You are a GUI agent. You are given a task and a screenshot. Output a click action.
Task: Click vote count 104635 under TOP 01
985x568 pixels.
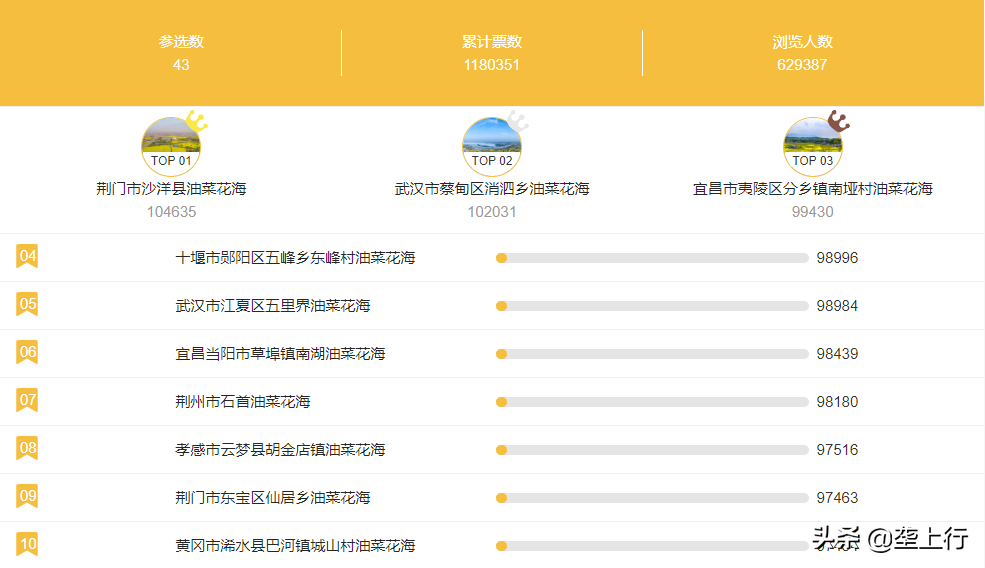point(171,212)
